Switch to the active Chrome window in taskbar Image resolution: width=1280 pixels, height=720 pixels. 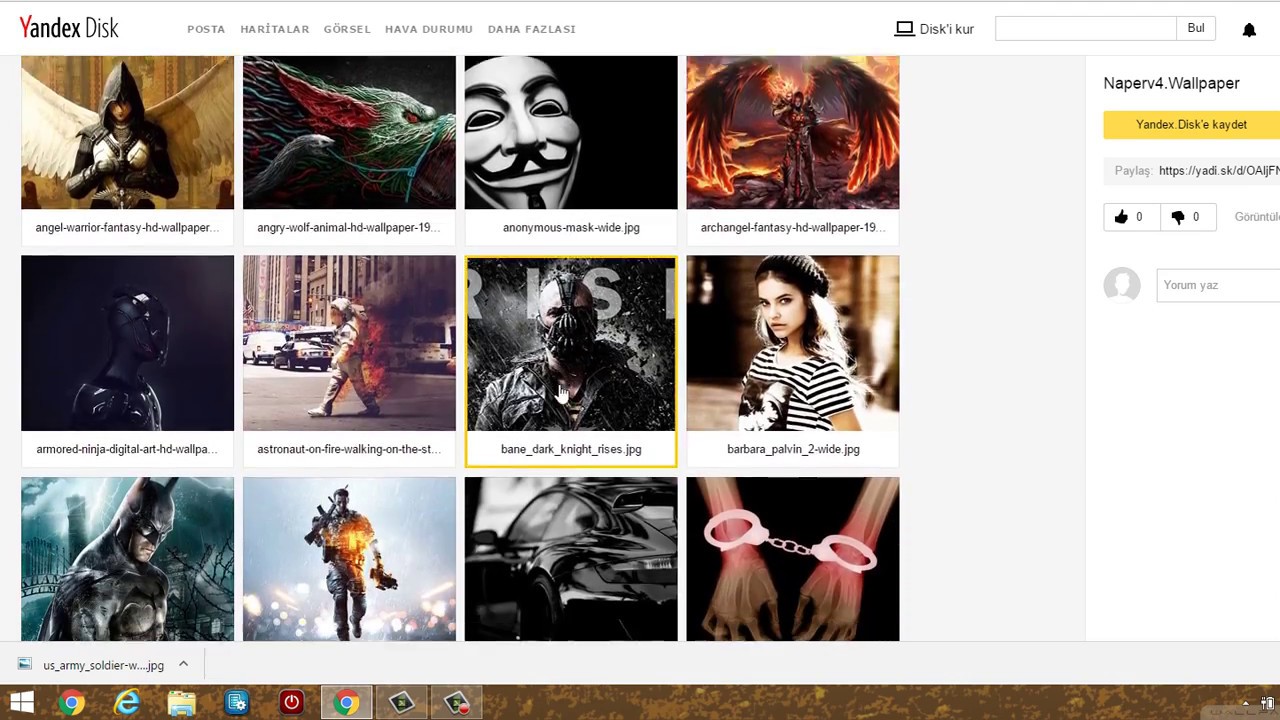(346, 703)
